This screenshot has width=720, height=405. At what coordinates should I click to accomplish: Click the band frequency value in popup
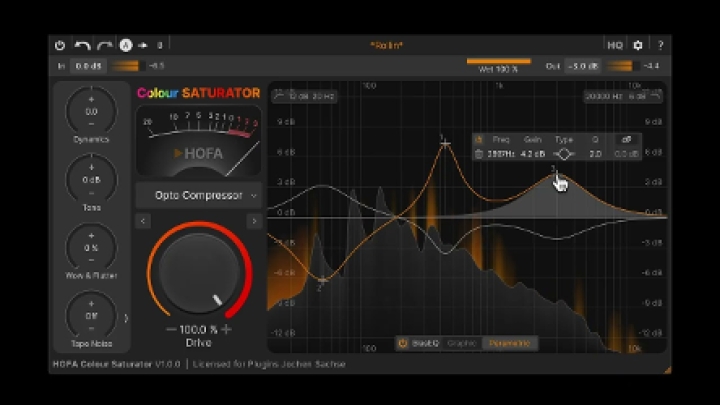(501, 154)
